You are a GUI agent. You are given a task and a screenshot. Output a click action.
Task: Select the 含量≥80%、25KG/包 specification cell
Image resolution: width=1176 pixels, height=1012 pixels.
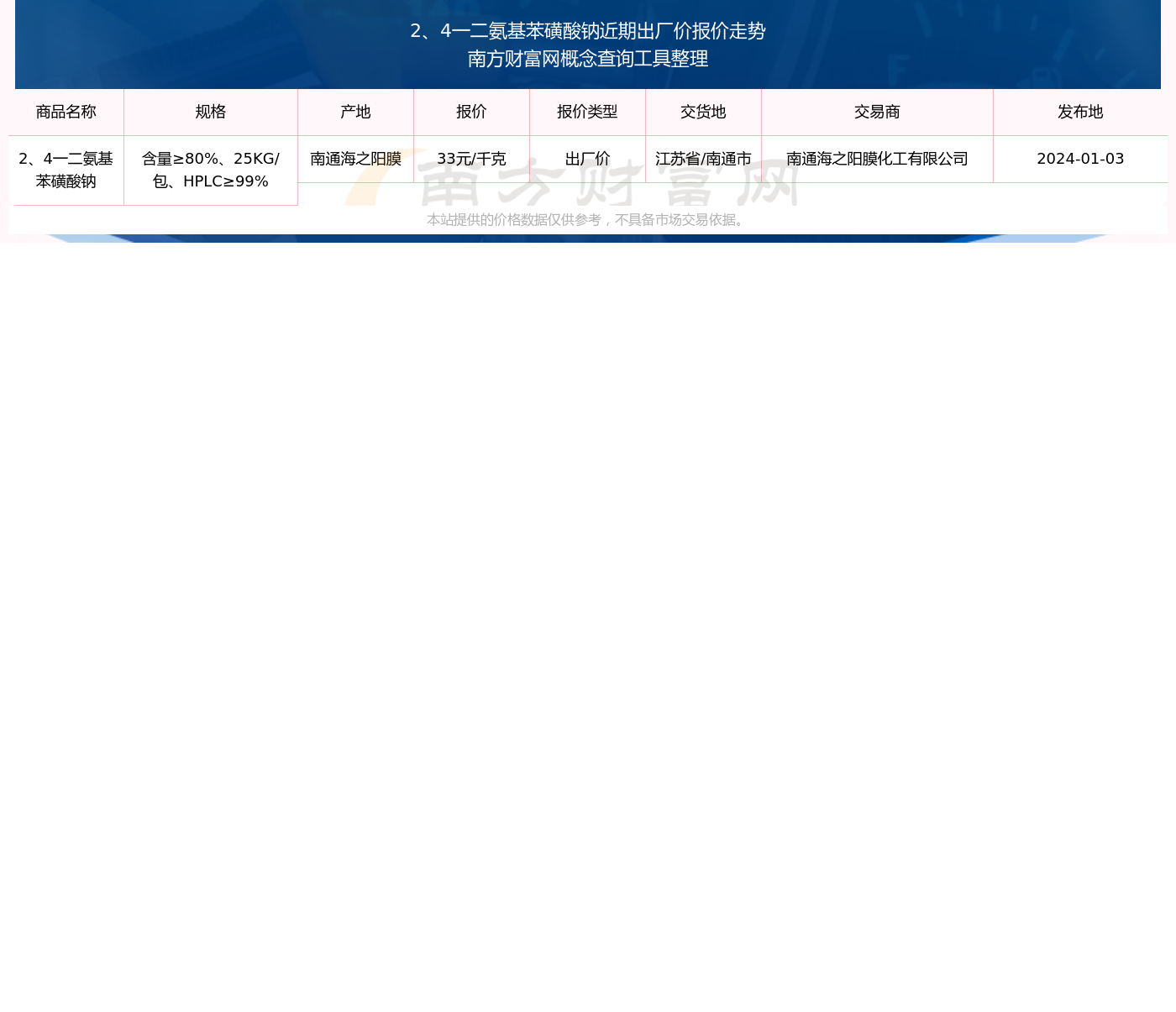tap(211, 170)
